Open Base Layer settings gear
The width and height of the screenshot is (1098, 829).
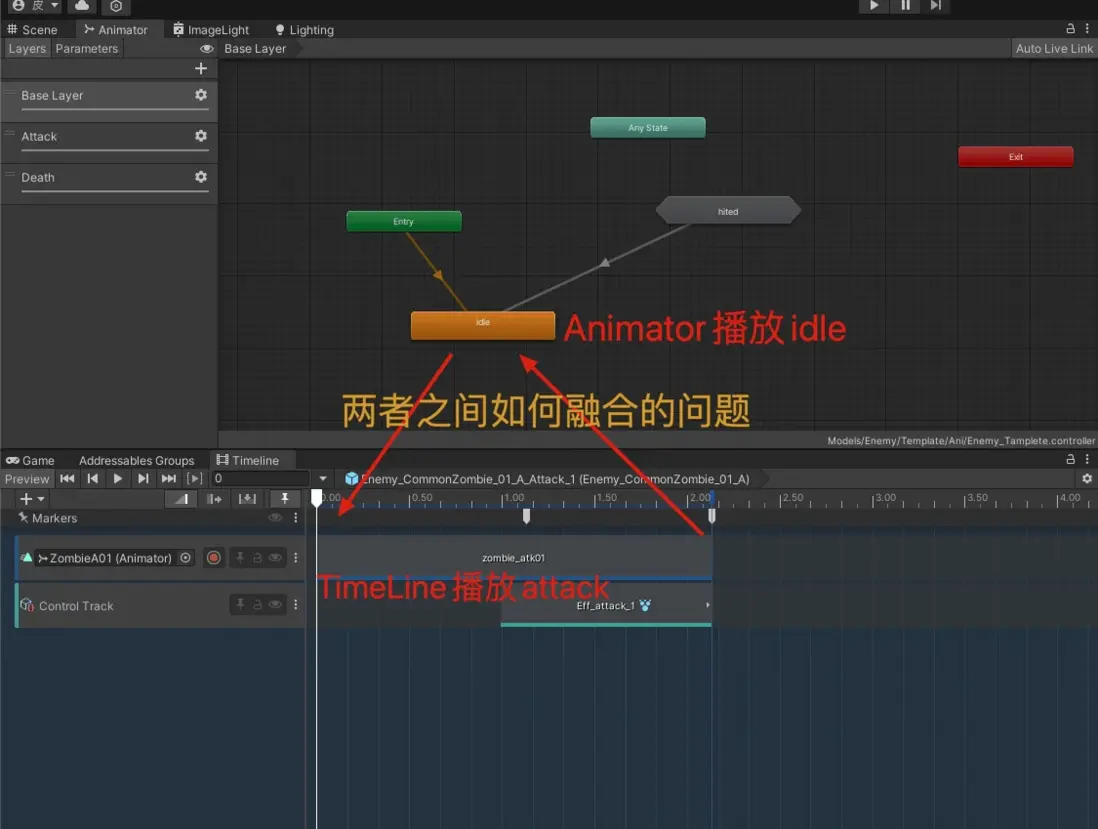201,95
